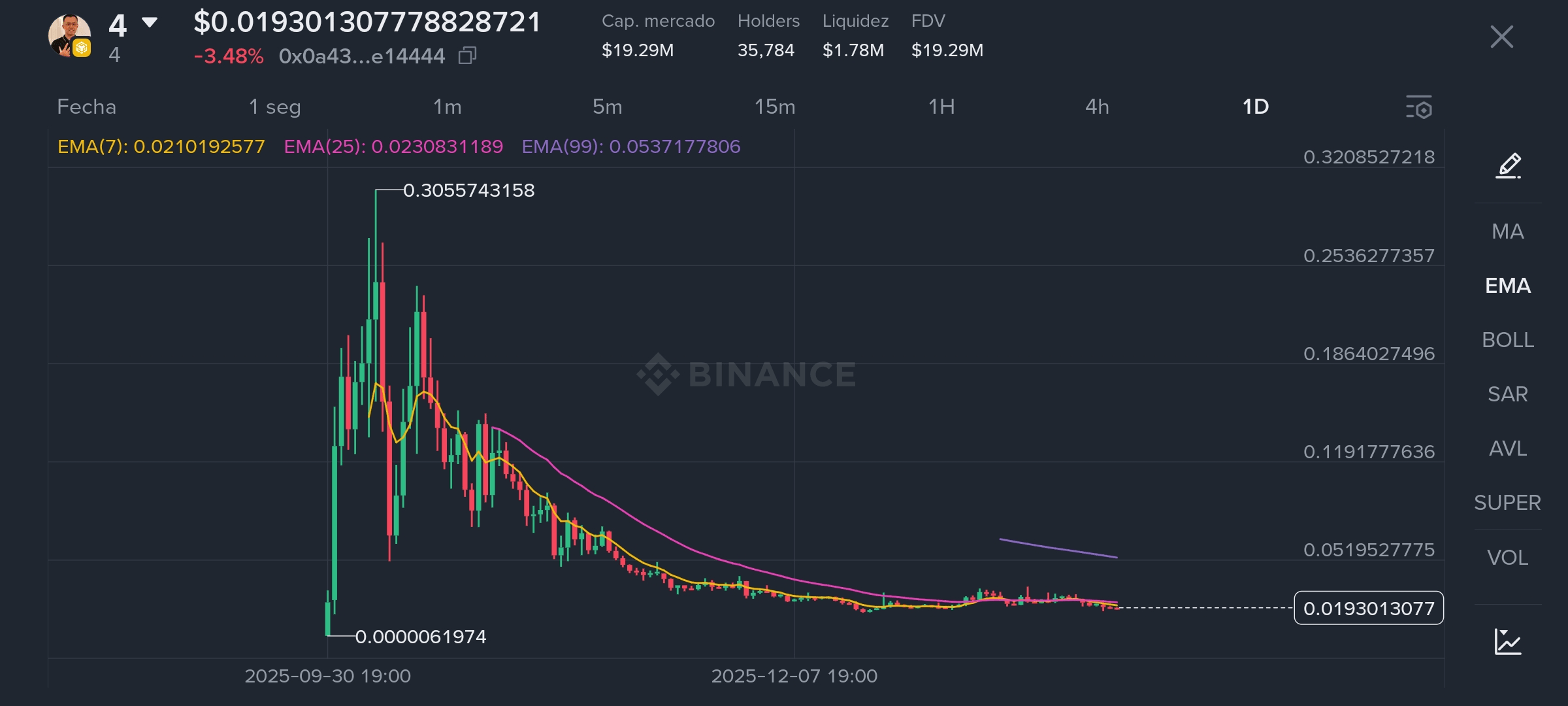Switch to the 4h timeframe
The width and height of the screenshot is (1568, 706).
click(1097, 107)
